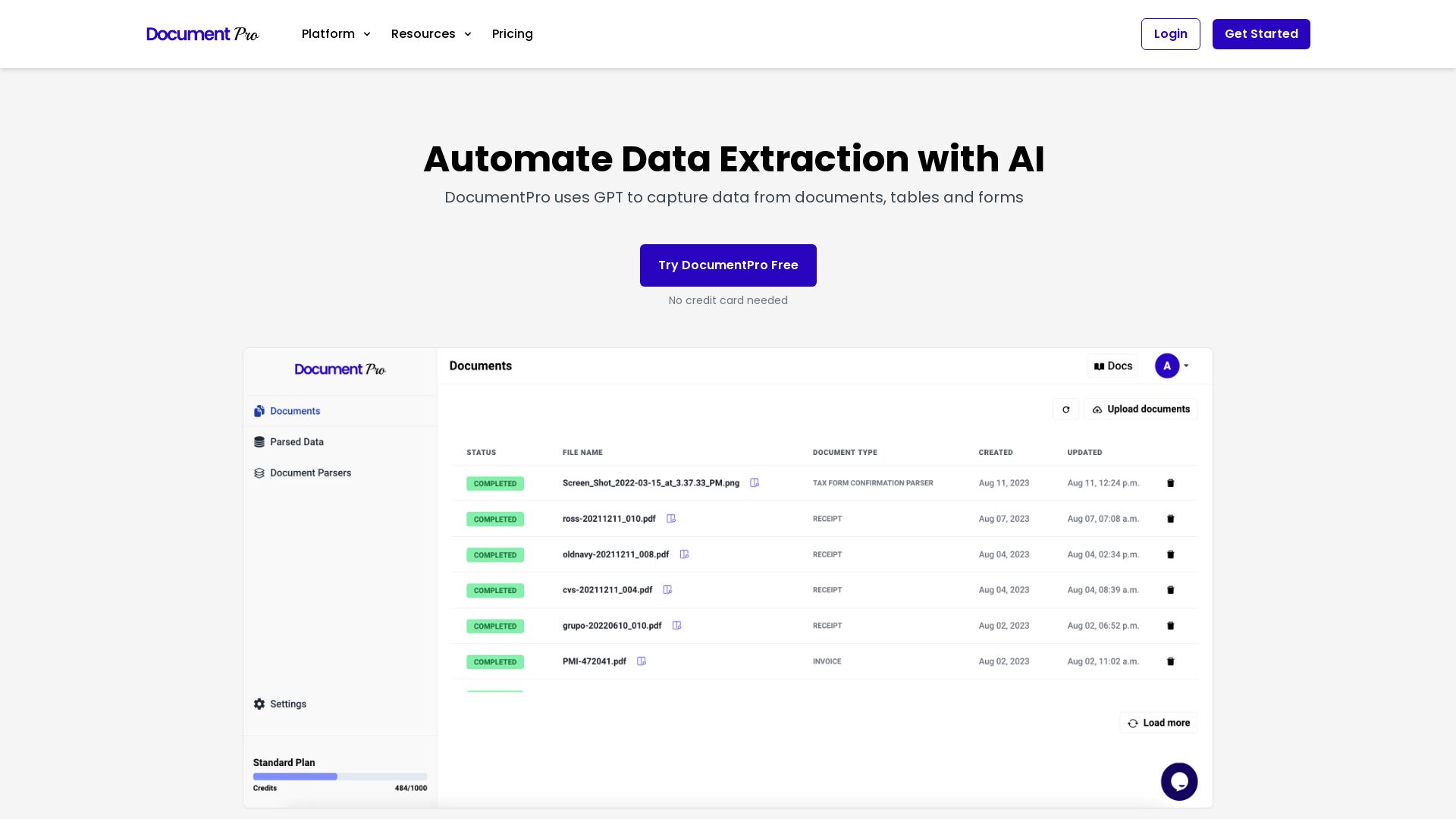1456x819 pixels.
Task: Open the chat widget bubble
Action: 1179,781
